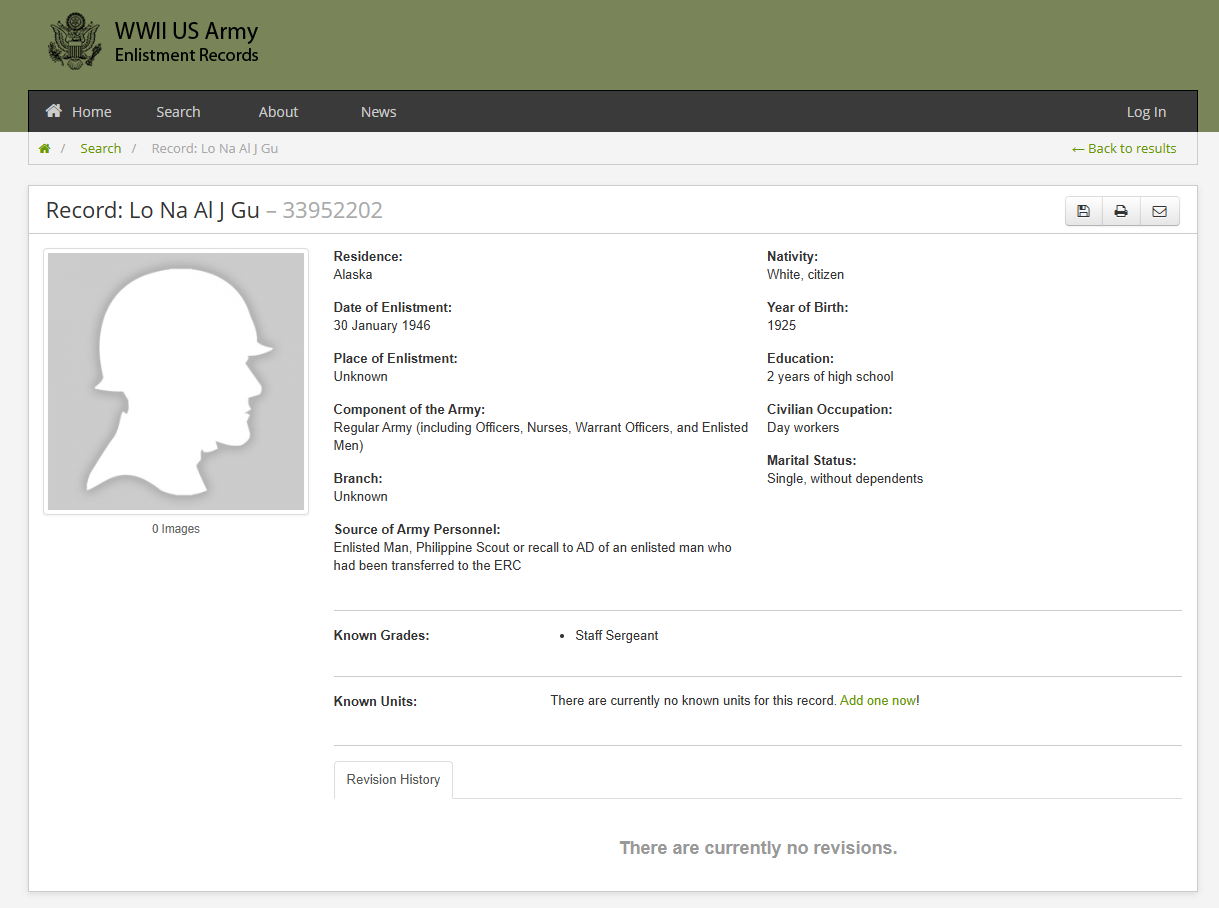Click the save record floppy disk icon
This screenshot has height=908, width=1219.
point(1083,211)
